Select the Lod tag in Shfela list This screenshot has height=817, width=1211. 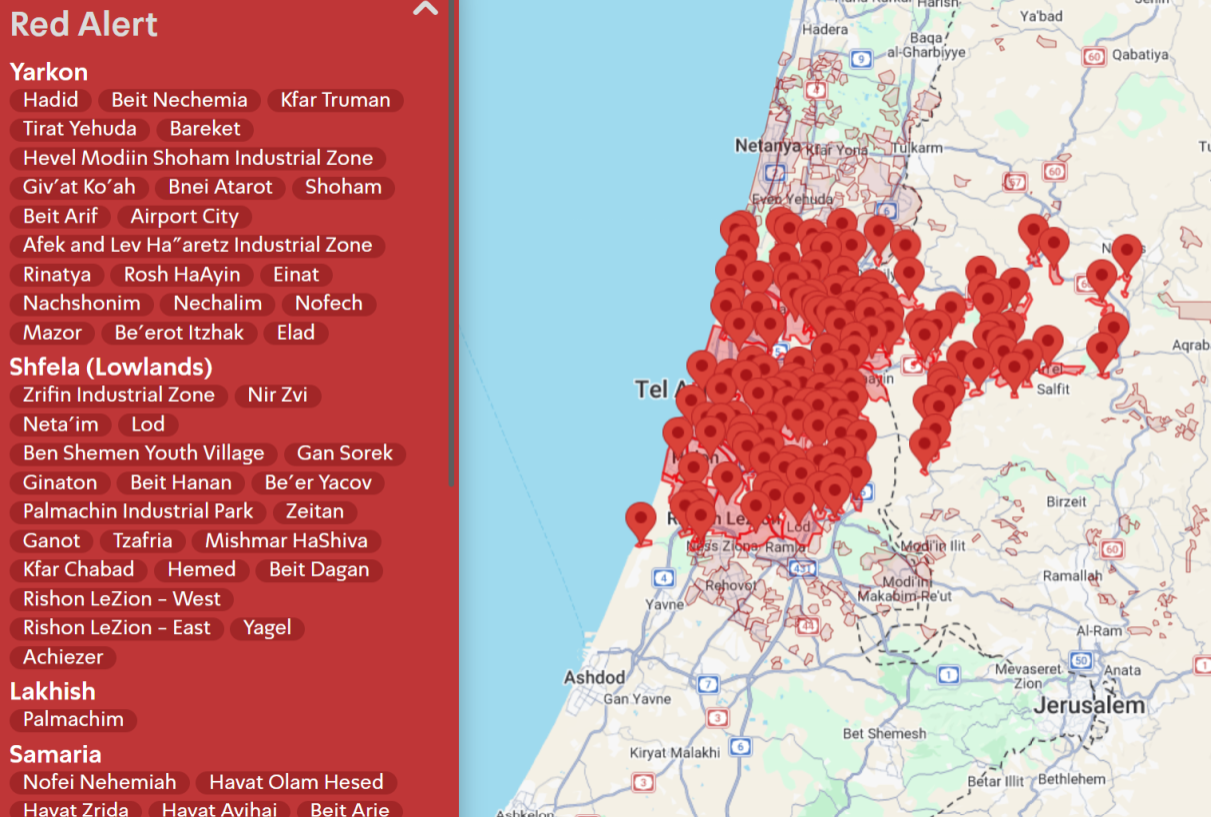point(148,424)
